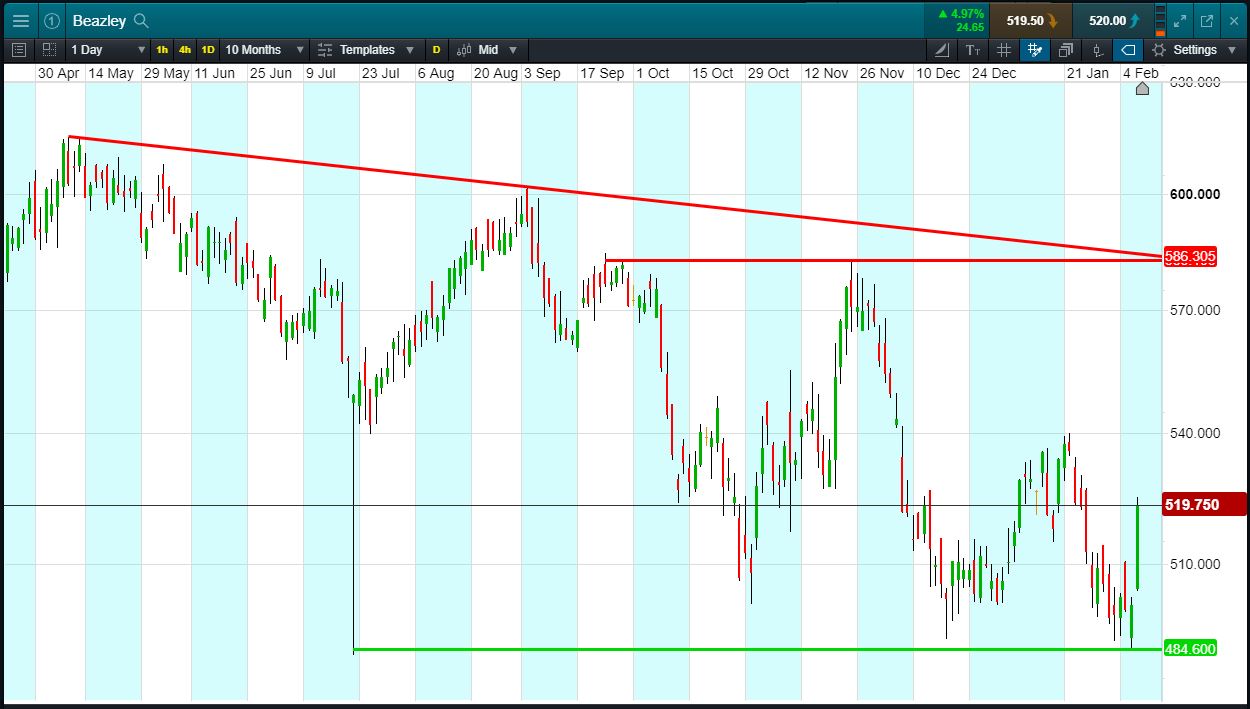Image resolution: width=1250 pixels, height=709 pixels.
Task: Open the chart list panel icon
Action: [x=19, y=49]
